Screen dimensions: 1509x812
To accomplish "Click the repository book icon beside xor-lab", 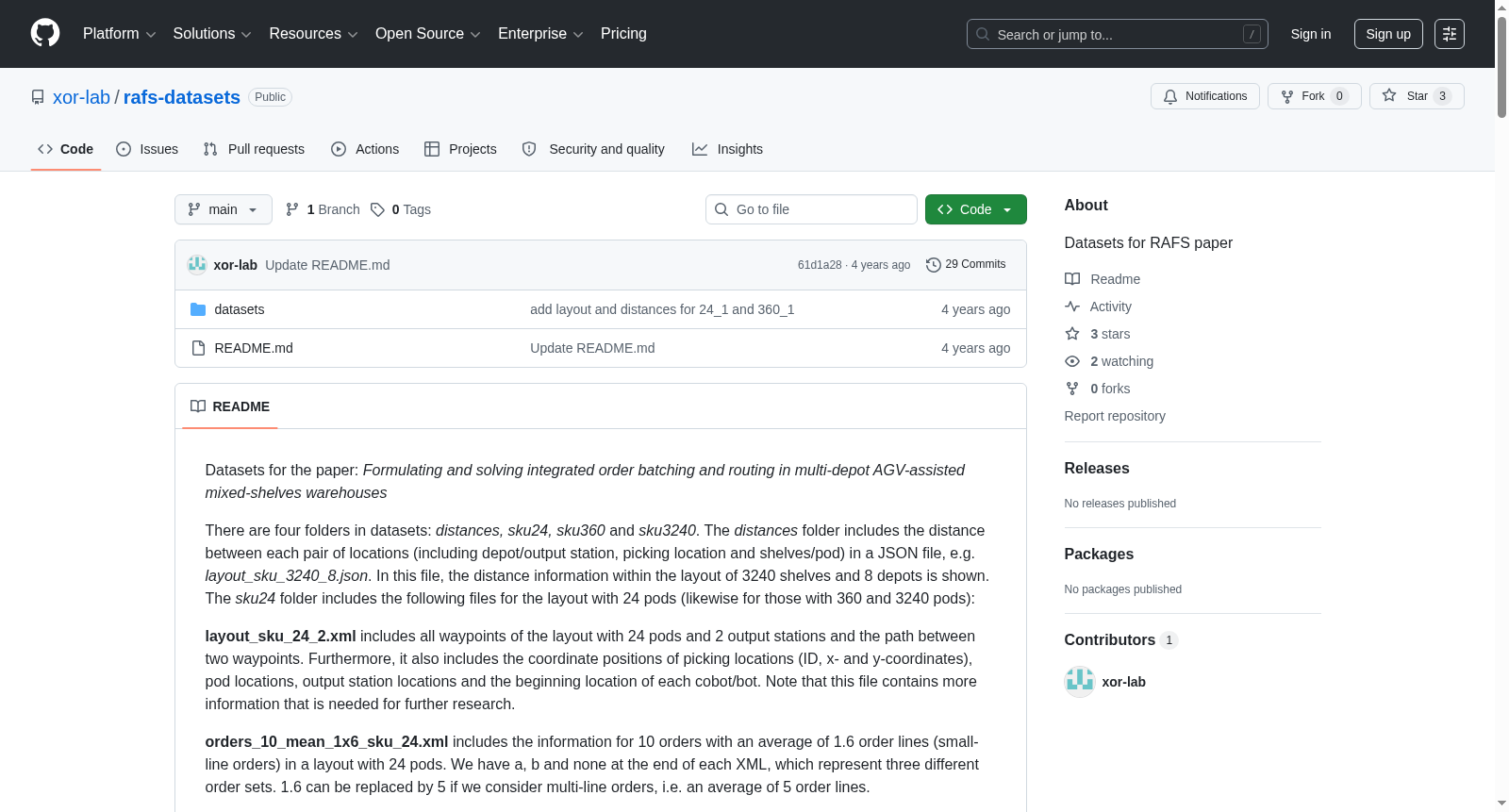I will pos(38,97).
